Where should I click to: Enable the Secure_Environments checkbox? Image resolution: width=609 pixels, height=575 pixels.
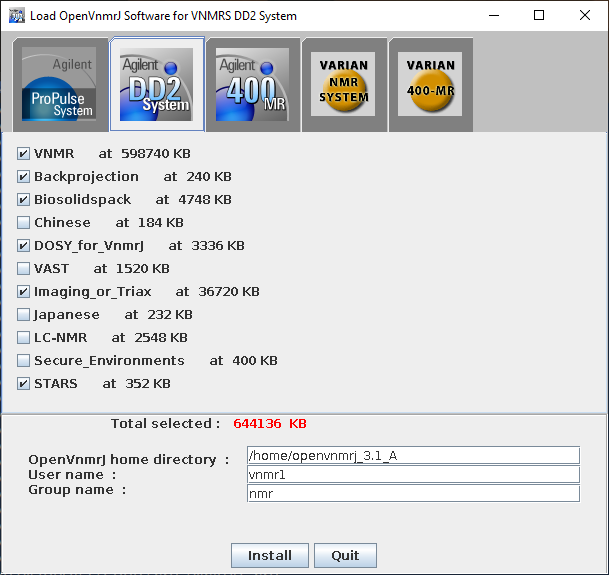[x=23, y=361]
